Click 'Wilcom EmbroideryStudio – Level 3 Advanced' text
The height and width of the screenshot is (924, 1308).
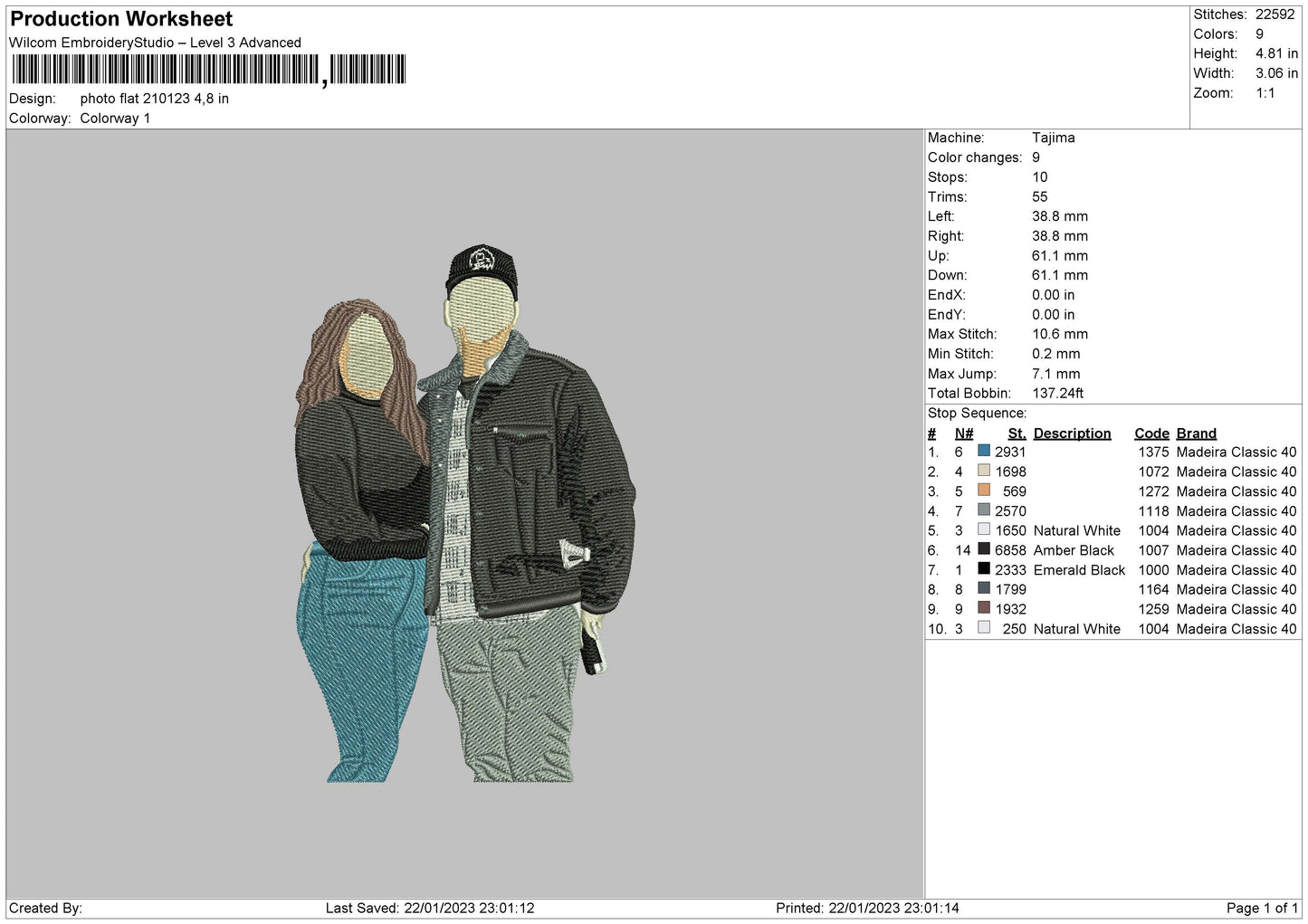tap(155, 43)
